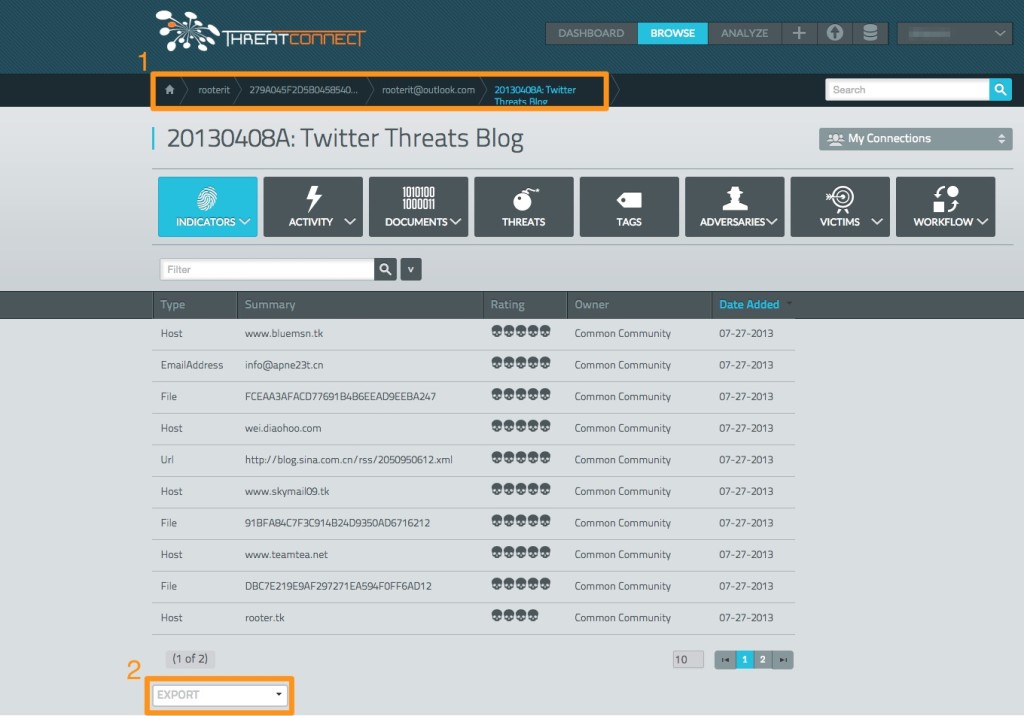The height and width of the screenshot is (716, 1024).
Task: Click the skull rating for www.bluemsn.tk
Action: (520, 331)
